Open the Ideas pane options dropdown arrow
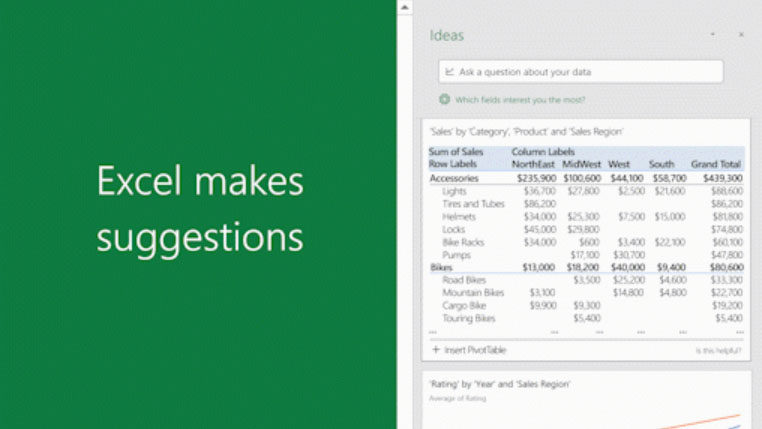The image size is (762, 429). [x=713, y=35]
